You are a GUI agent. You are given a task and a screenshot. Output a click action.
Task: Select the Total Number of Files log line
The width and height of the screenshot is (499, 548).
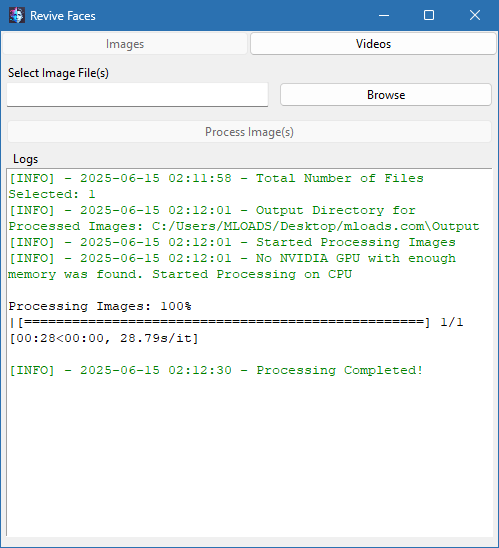pyautogui.click(x=216, y=186)
